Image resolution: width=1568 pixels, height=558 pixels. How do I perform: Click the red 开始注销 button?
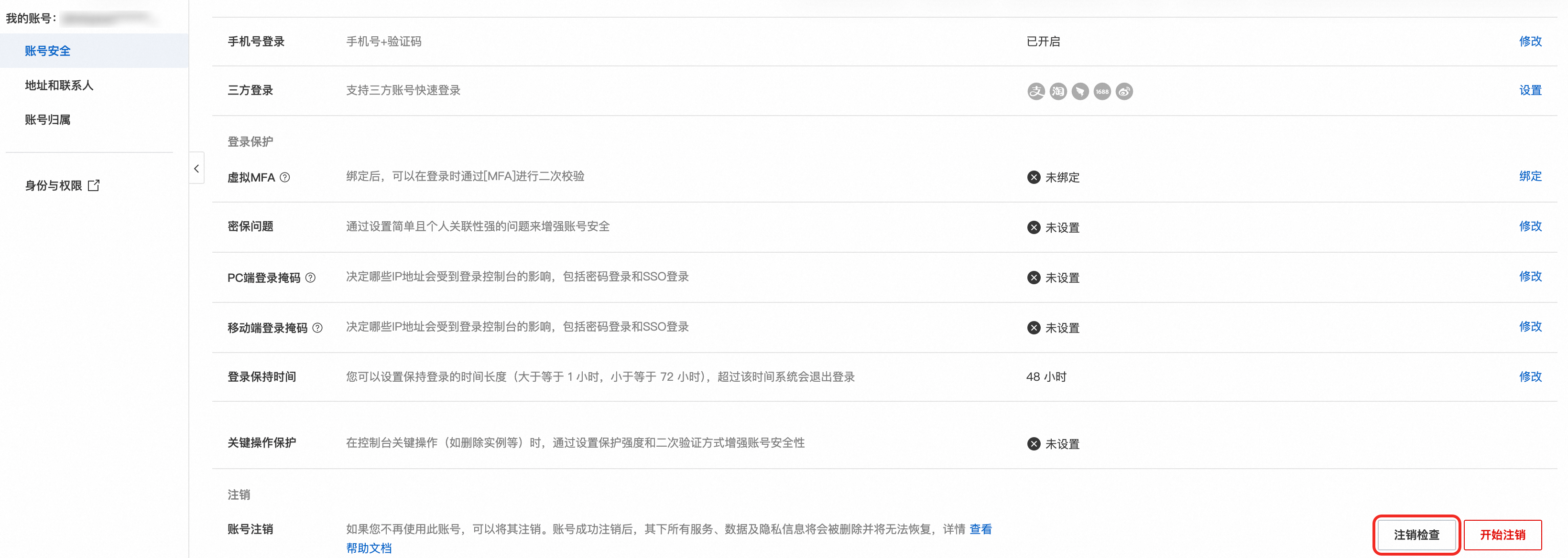pyautogui.click(x=1502, y=534)
